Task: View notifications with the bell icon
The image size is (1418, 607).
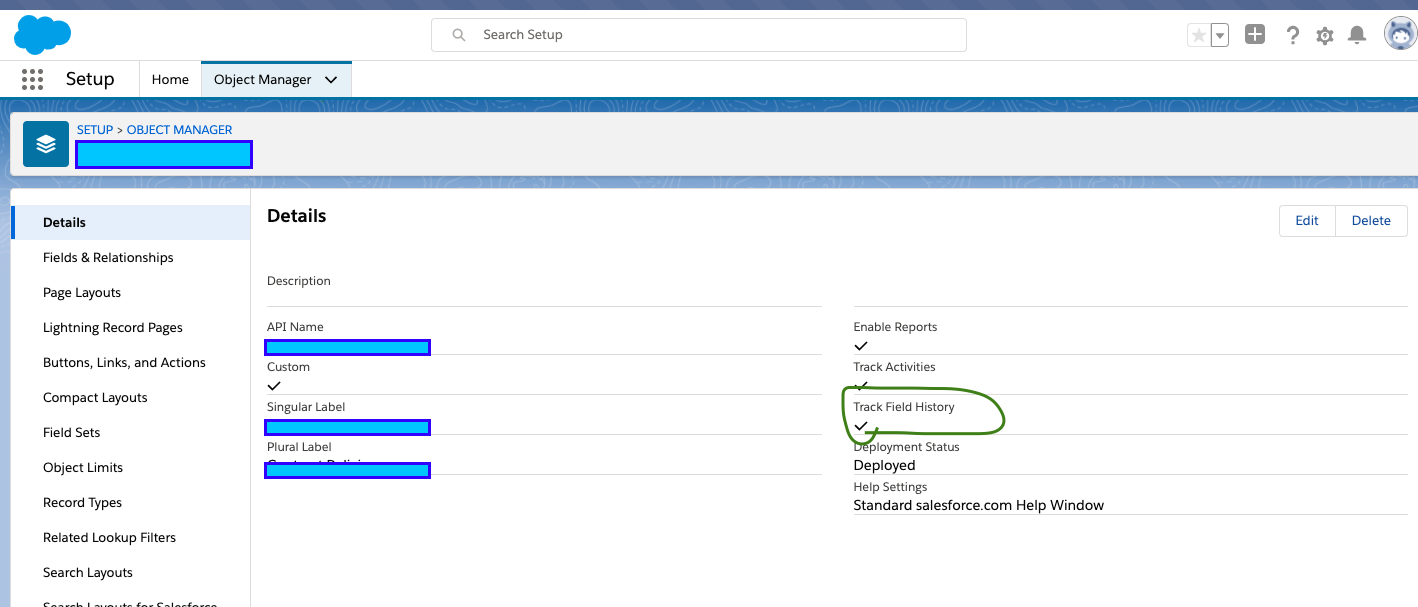Action: point(1356,34)
